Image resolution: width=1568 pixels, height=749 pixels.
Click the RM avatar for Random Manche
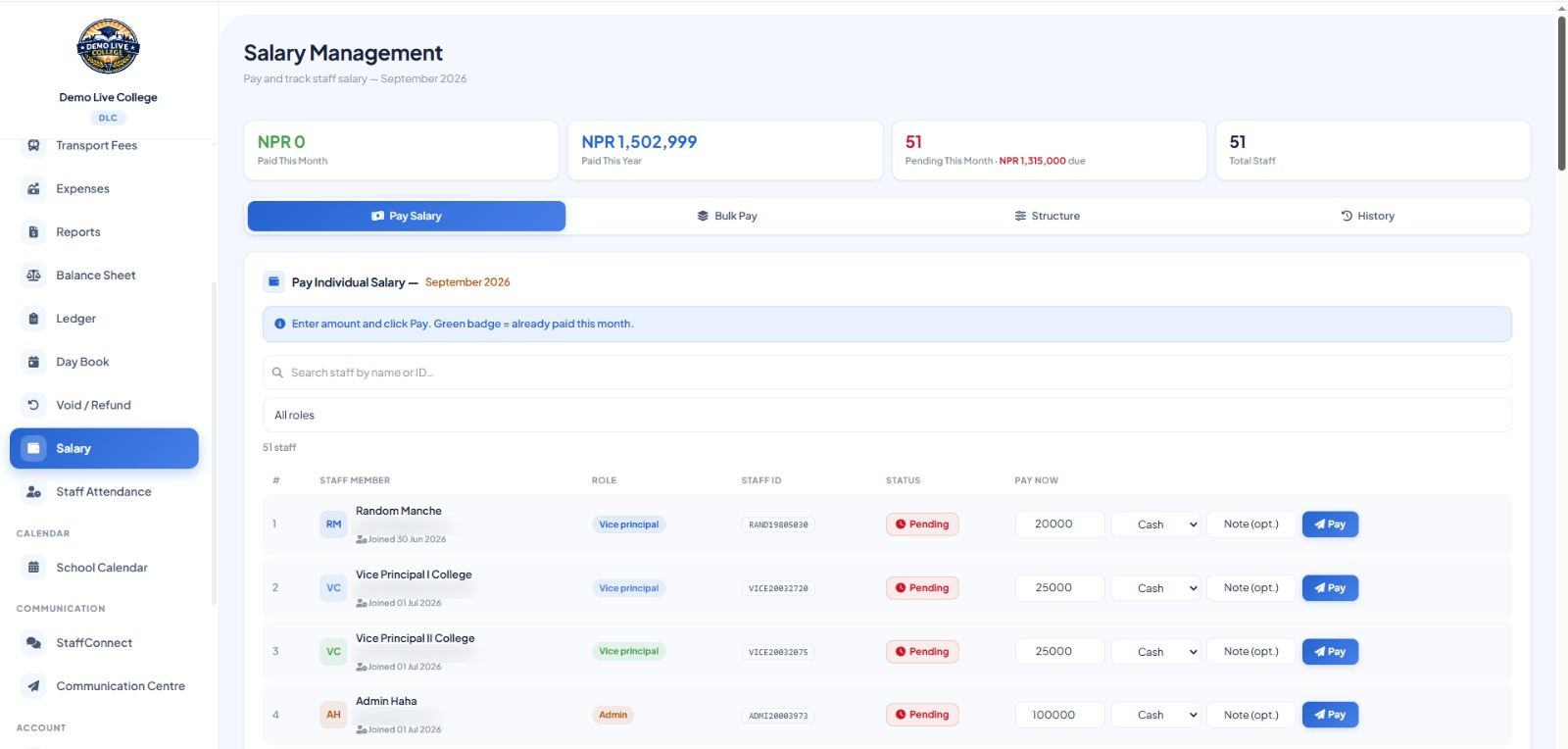coord(333,524)
